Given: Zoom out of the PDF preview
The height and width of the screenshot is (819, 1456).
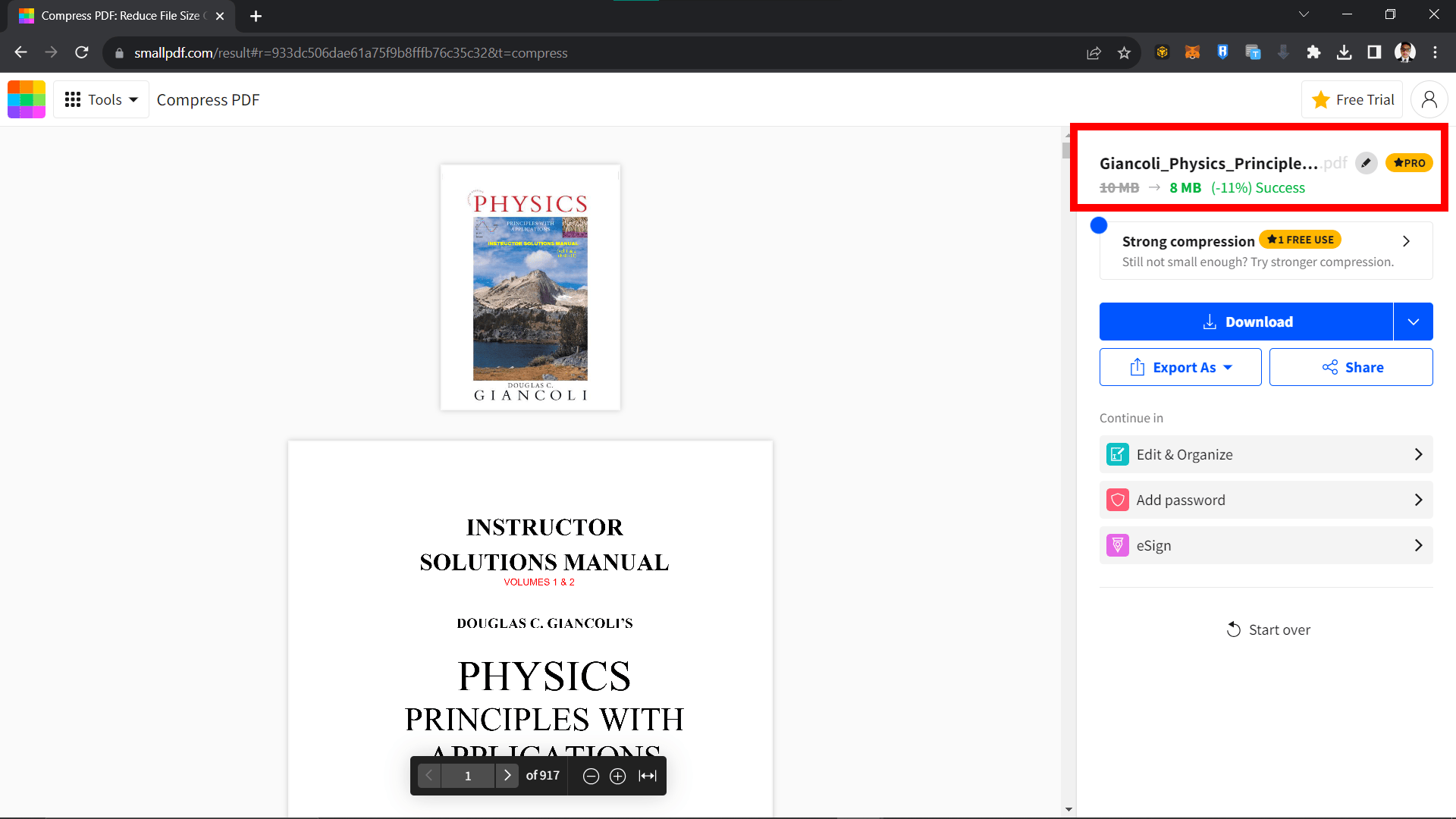Looking at the screenshot, I should click(x=591, y=775).
